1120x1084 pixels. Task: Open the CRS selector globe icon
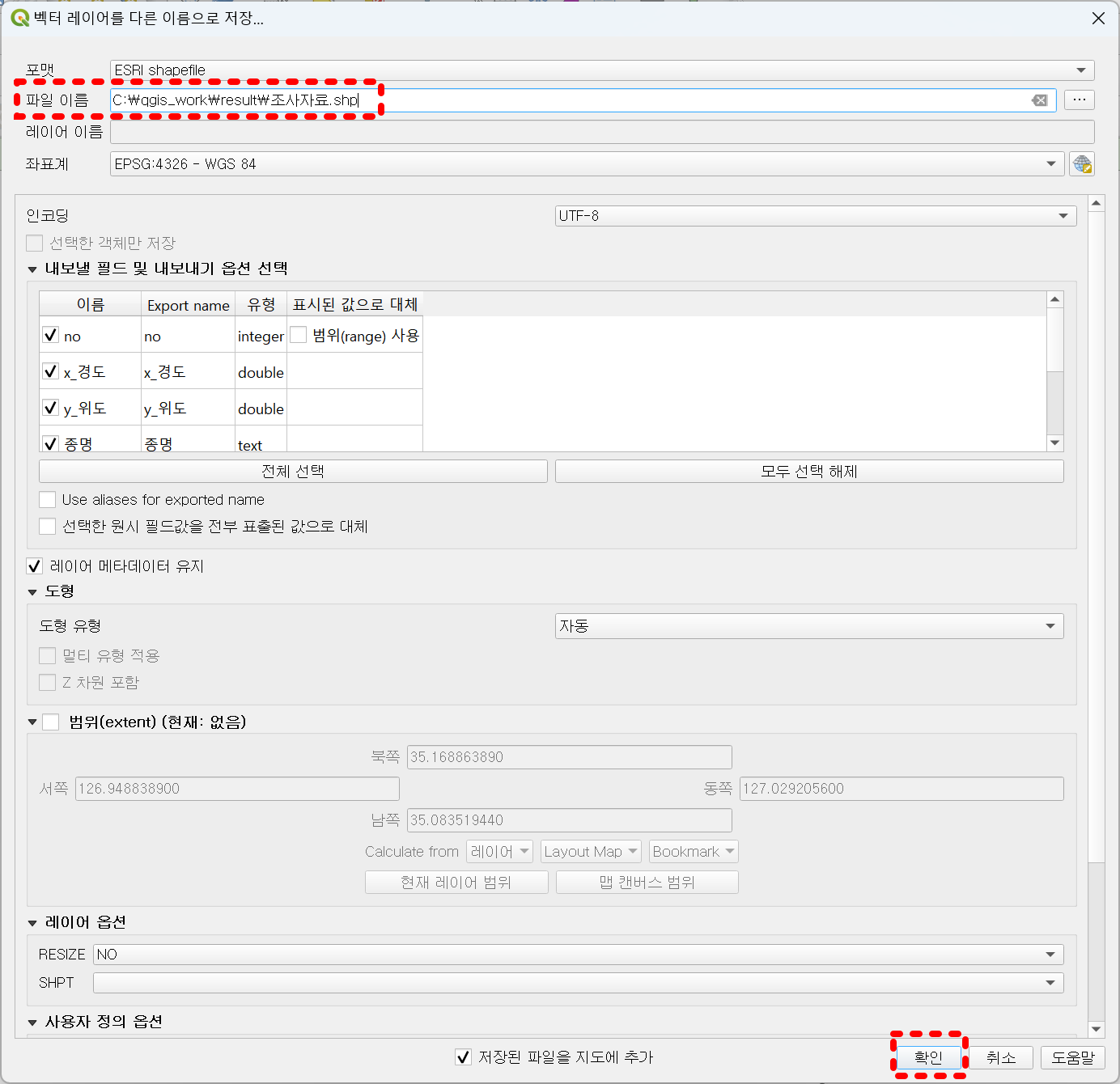1082,164
